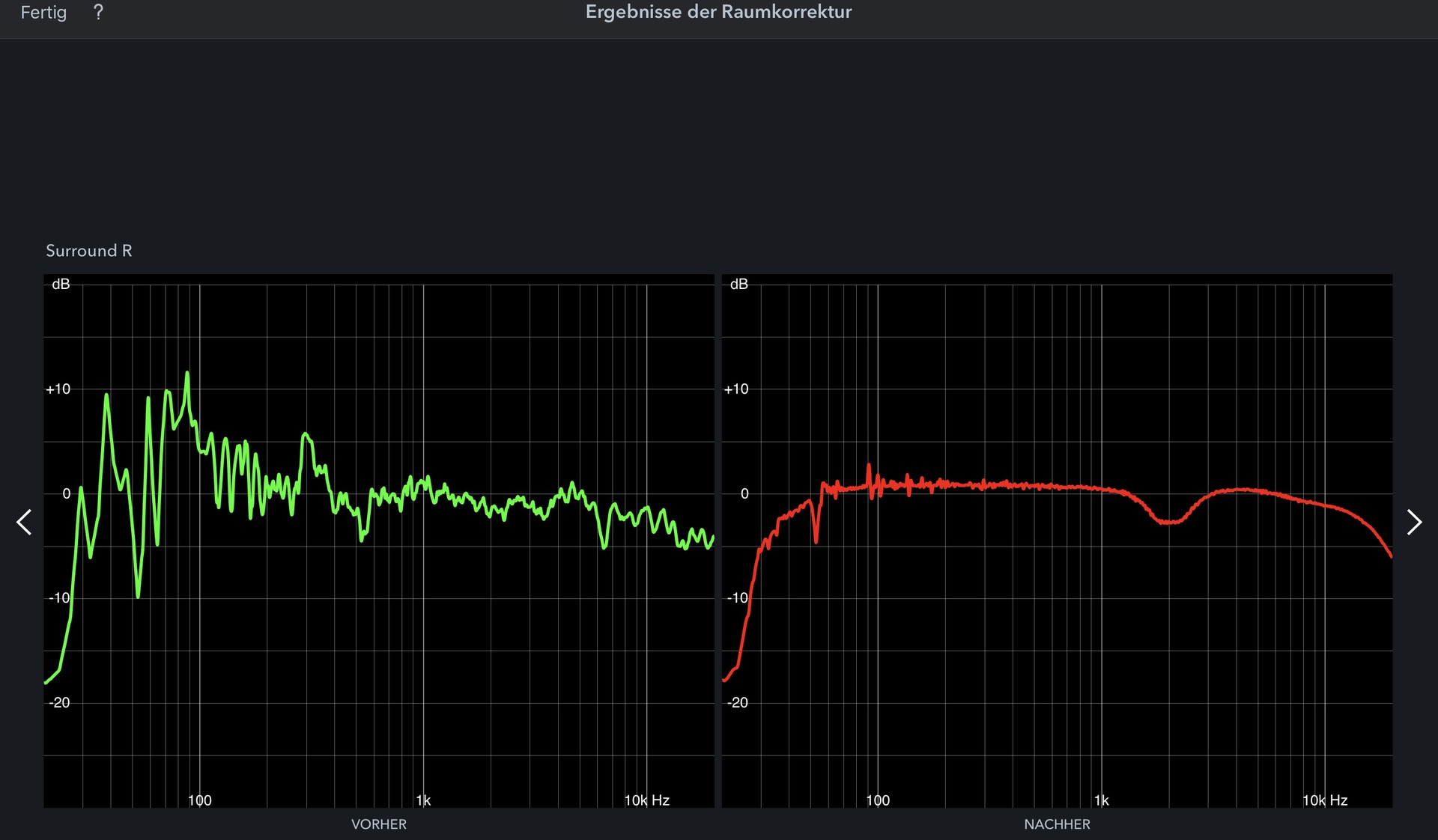
Task: Click the Ergebnisse der Raumkorrektur title
Action: (x=719, y=12)
